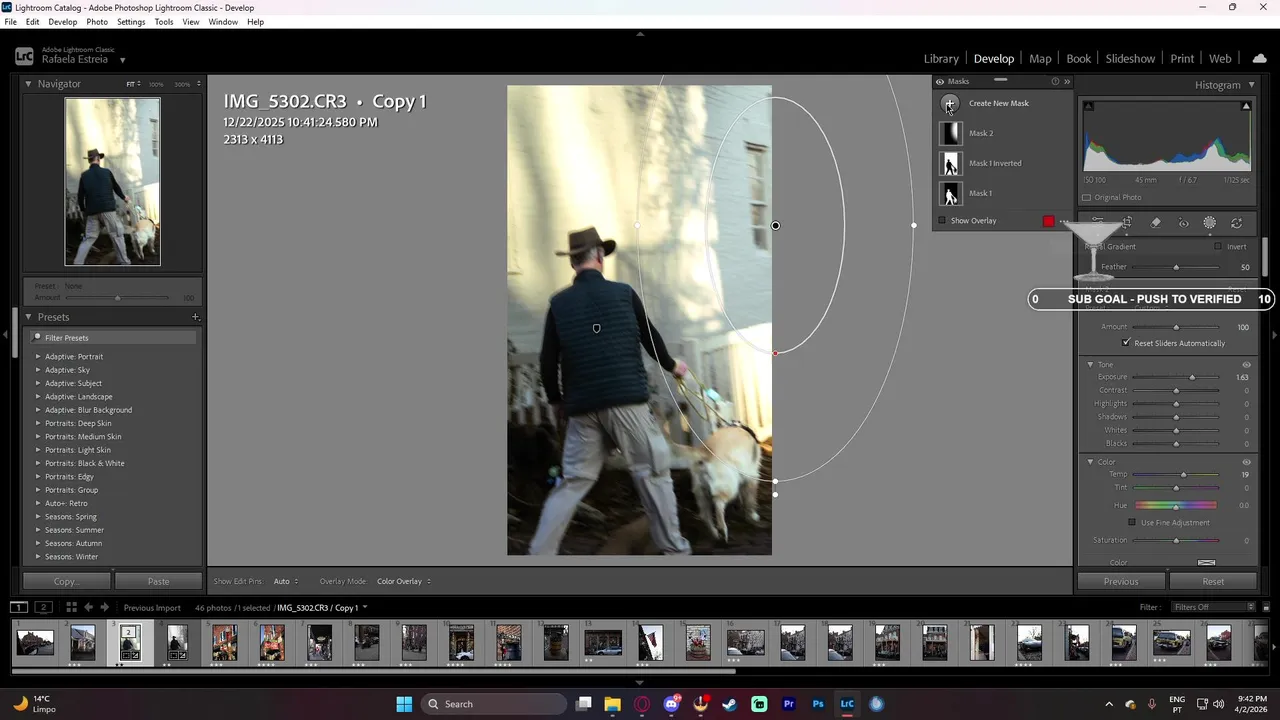The image size is (1280, 720).
Task: Click the Create New Mask plus button
Action: click(x=950, y=103)
